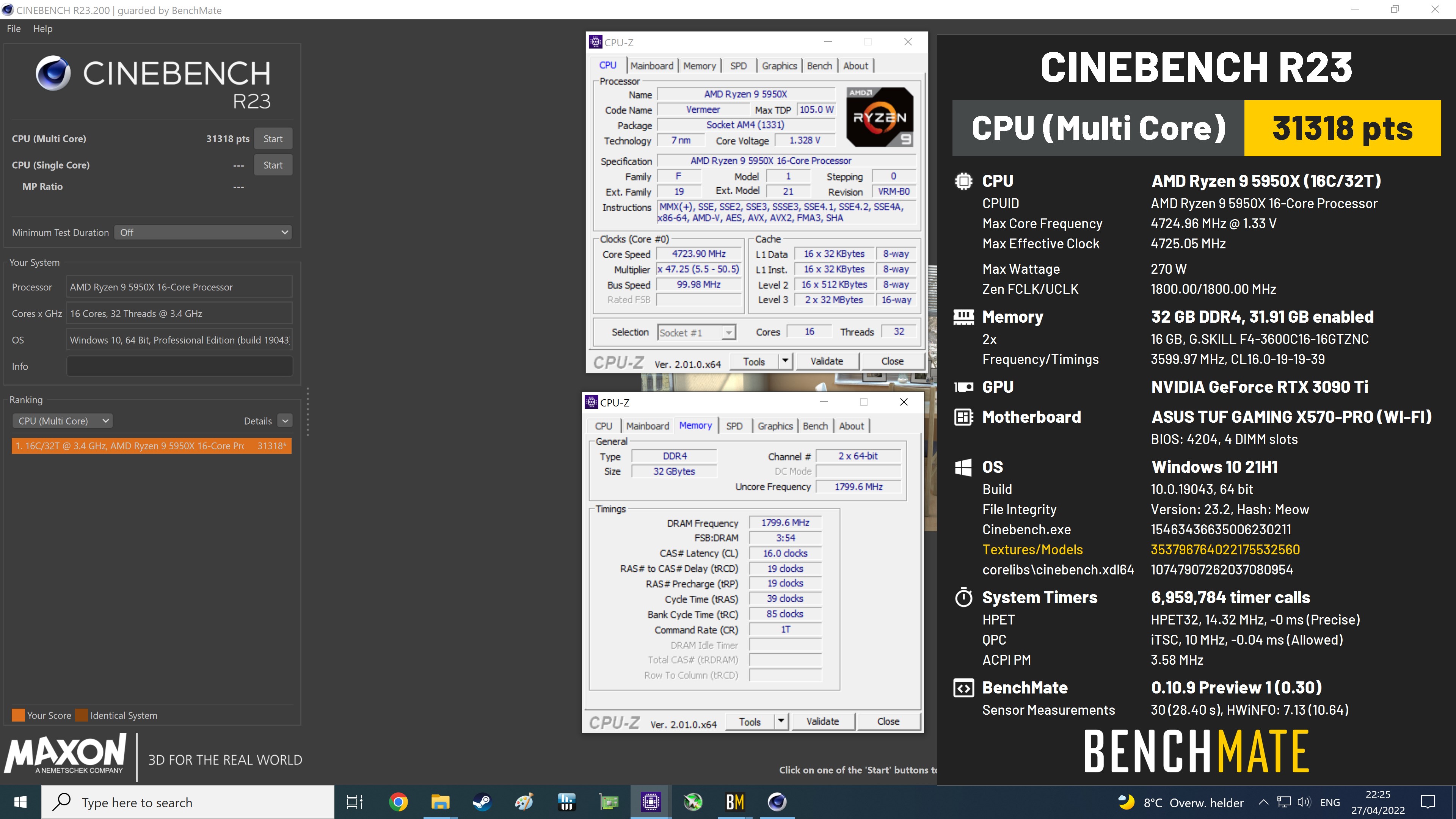1456x819 pixels.
Task: Click the orange Your Score legend swatch
Action: [x=18, y=715]
